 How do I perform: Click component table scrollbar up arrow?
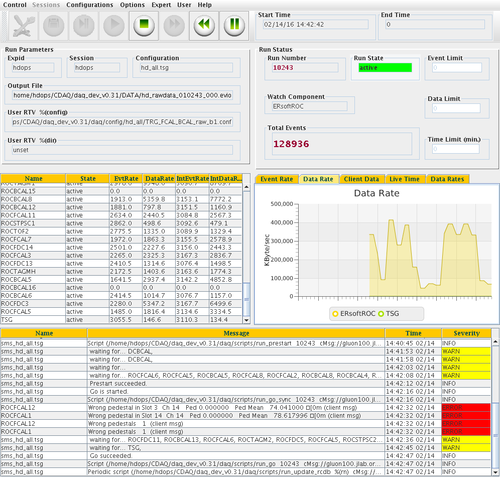pos(246,187)
